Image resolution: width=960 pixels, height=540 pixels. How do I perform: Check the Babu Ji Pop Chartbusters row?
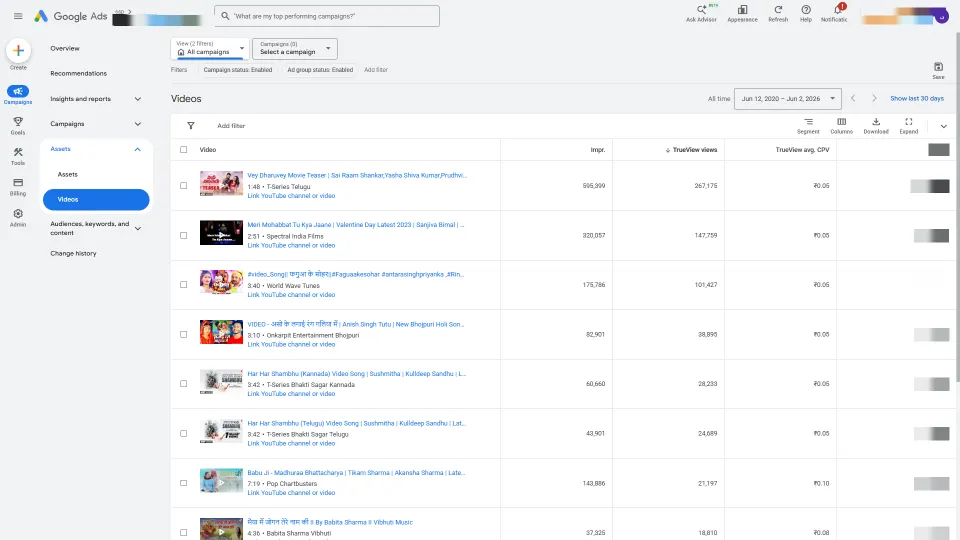click(x=184, y=483)
